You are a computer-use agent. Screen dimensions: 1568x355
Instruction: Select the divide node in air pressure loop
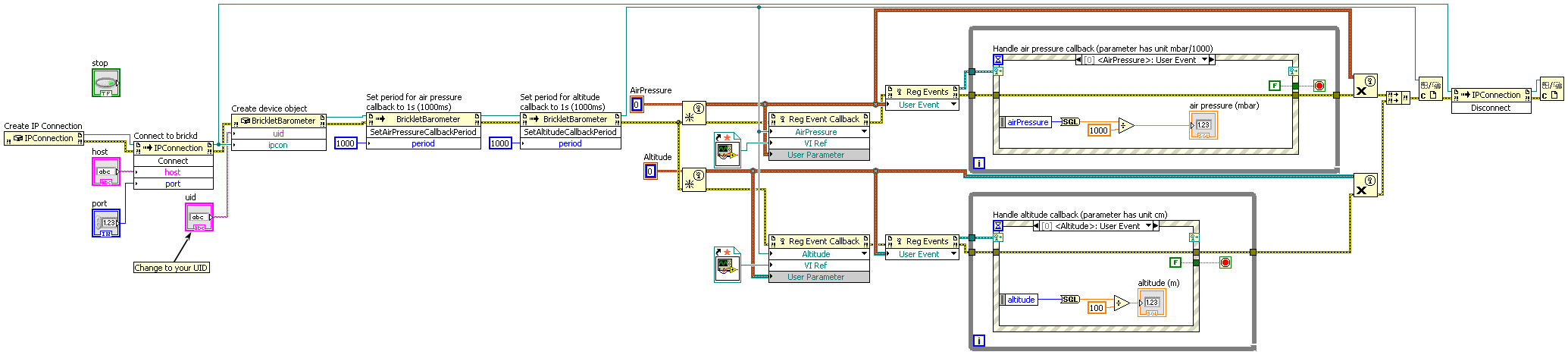(x=1125, y=126)
